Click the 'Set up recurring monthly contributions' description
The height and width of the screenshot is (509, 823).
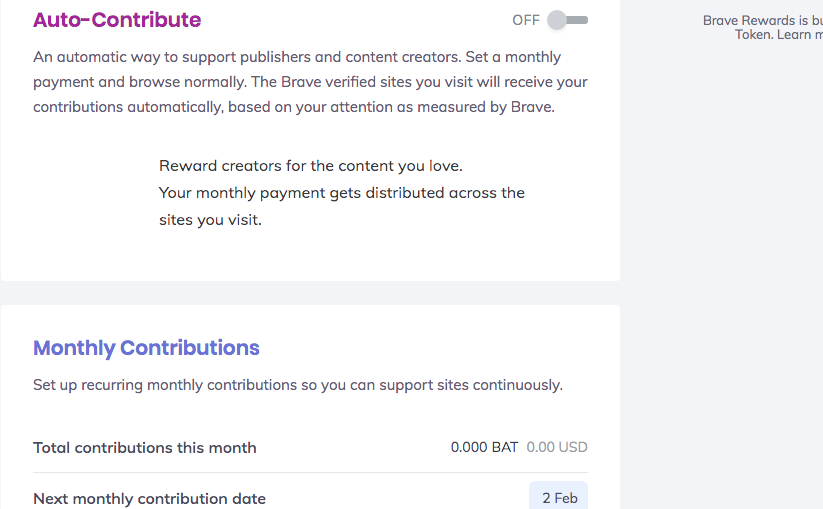click(297, 385)
